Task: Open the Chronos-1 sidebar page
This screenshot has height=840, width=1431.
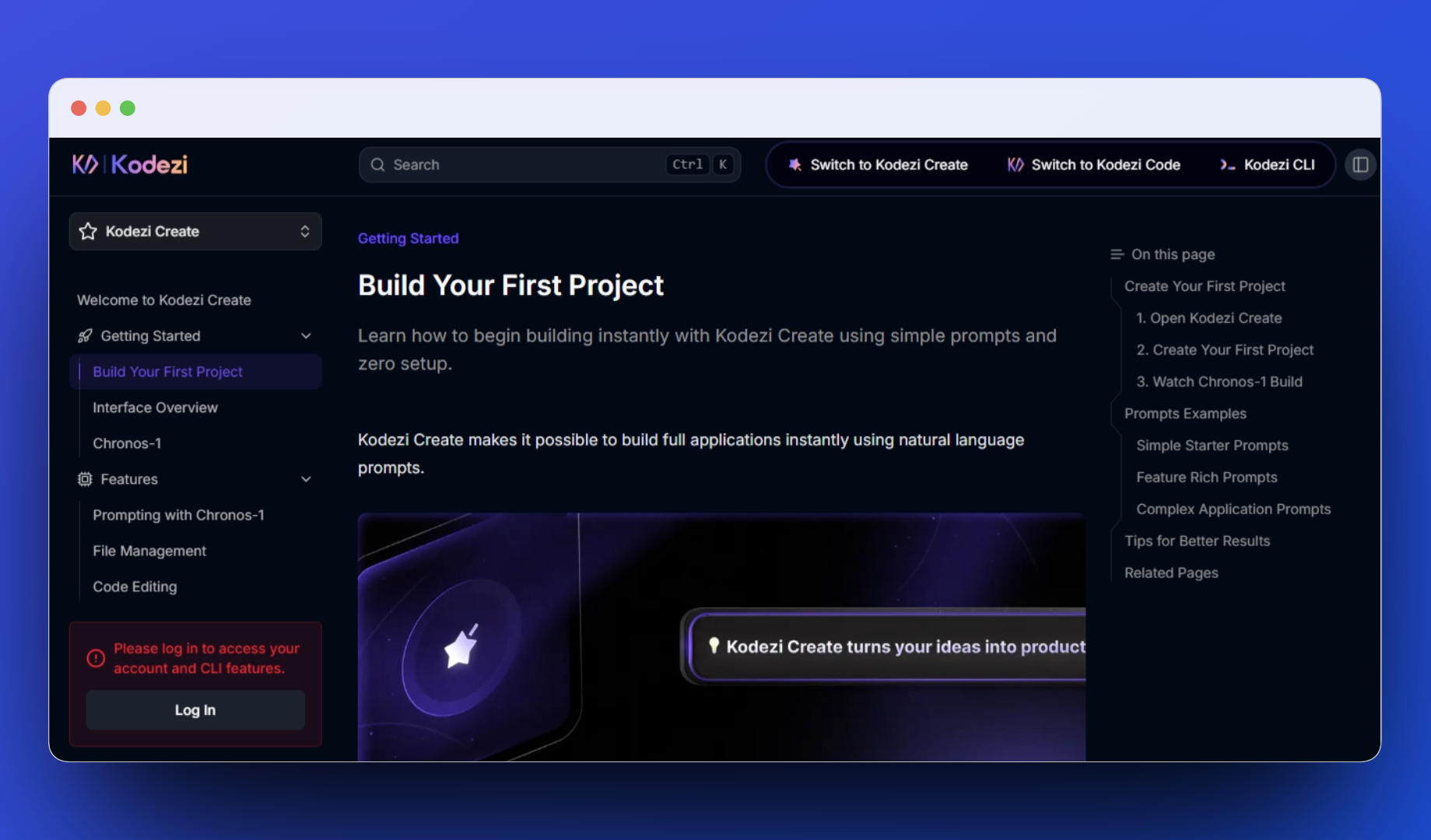Action: point(127,443)
